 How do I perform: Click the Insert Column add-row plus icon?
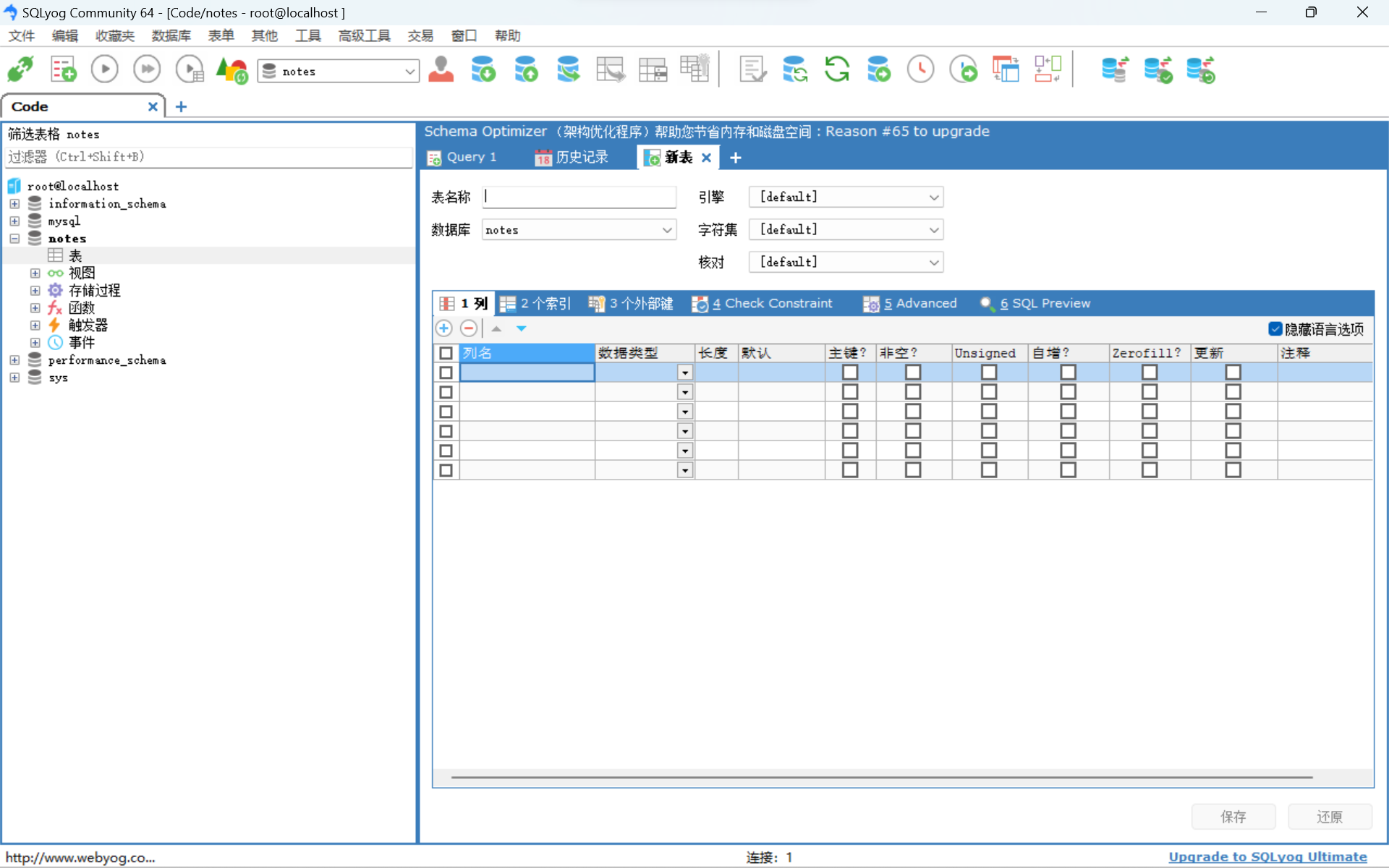coord(444,328)
